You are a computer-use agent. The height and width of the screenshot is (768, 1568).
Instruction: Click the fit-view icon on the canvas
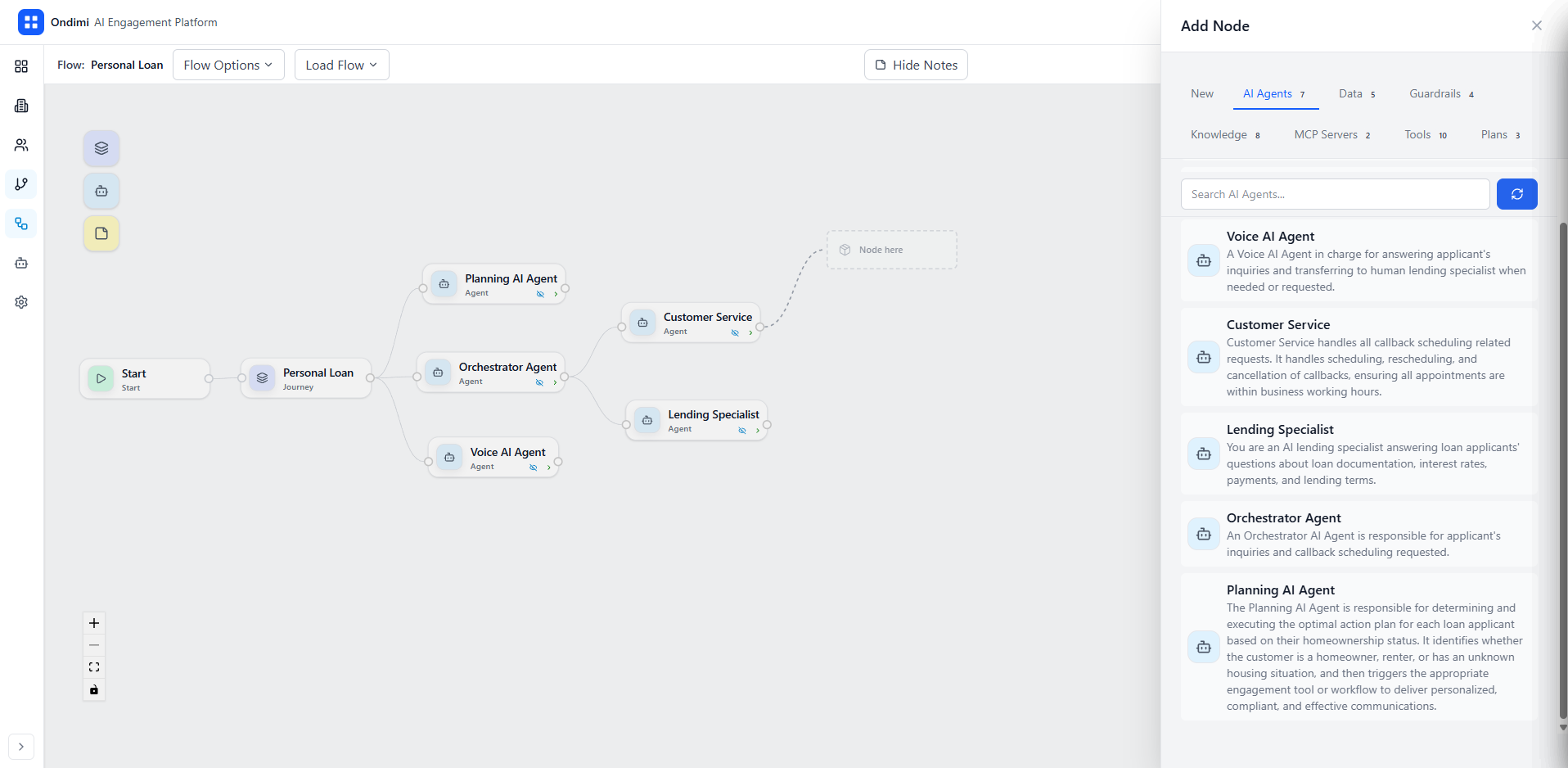point(93,666)
